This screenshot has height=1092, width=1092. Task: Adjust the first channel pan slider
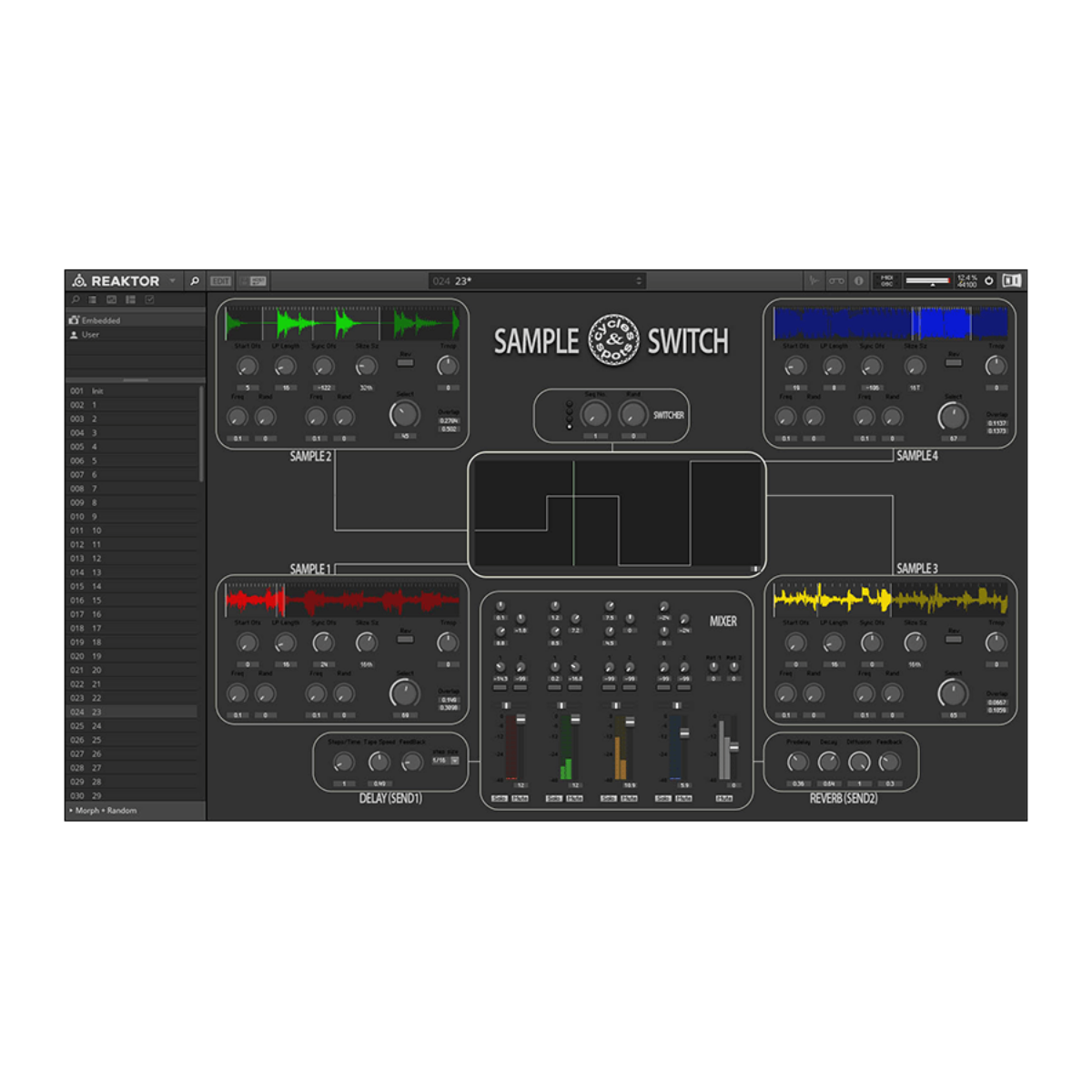506,706
